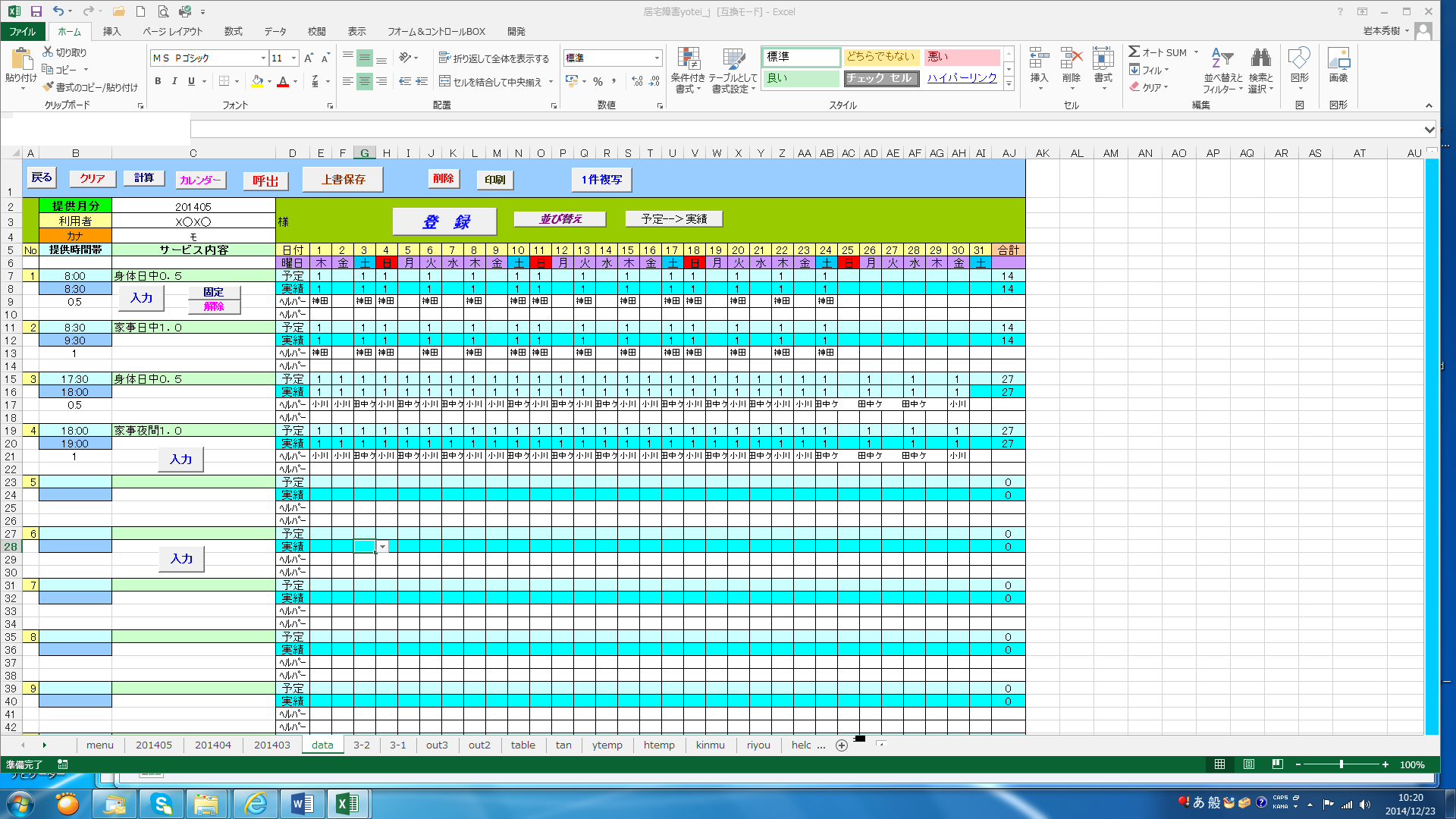This screenshot has height=819, width=1456.
Task: Collapse the ribbon
Action: pos(1429,105)
